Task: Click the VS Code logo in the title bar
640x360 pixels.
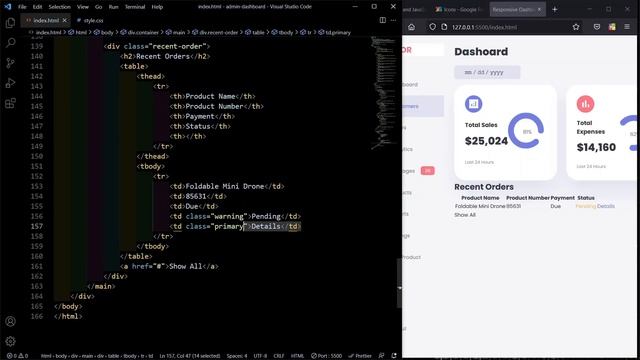Action: point(8,7)
